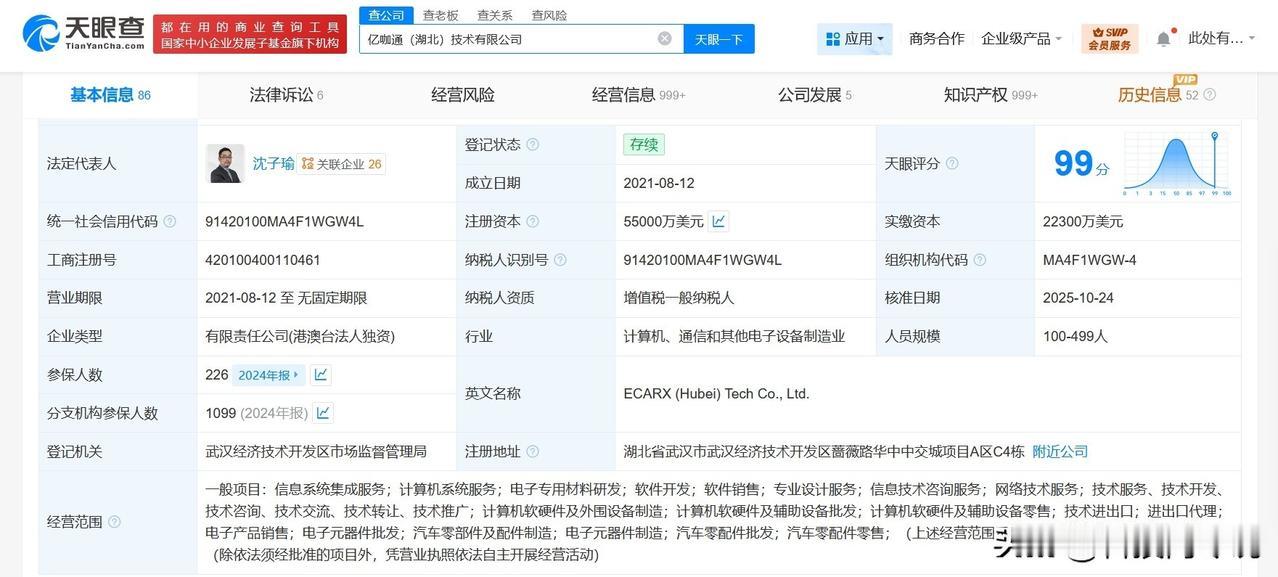Click approval date 2025-10-24

[1078, 298]
